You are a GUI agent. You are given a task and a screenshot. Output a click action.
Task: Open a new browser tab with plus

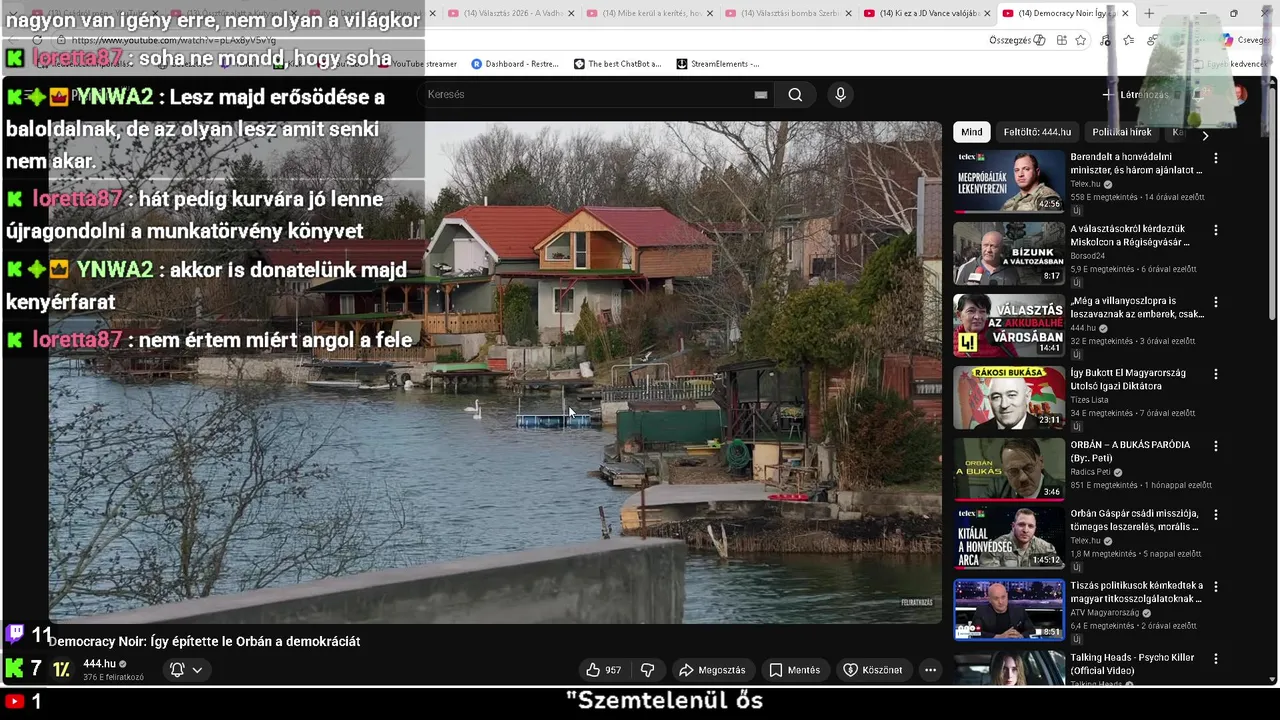(x=1149, y=13)
